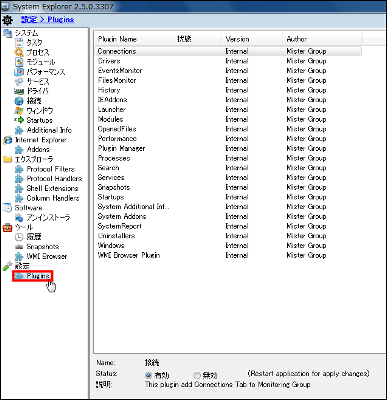Select the エクスプローラ folder icon
The width and height of the screenshot is (387, 400).
[7, 159]
